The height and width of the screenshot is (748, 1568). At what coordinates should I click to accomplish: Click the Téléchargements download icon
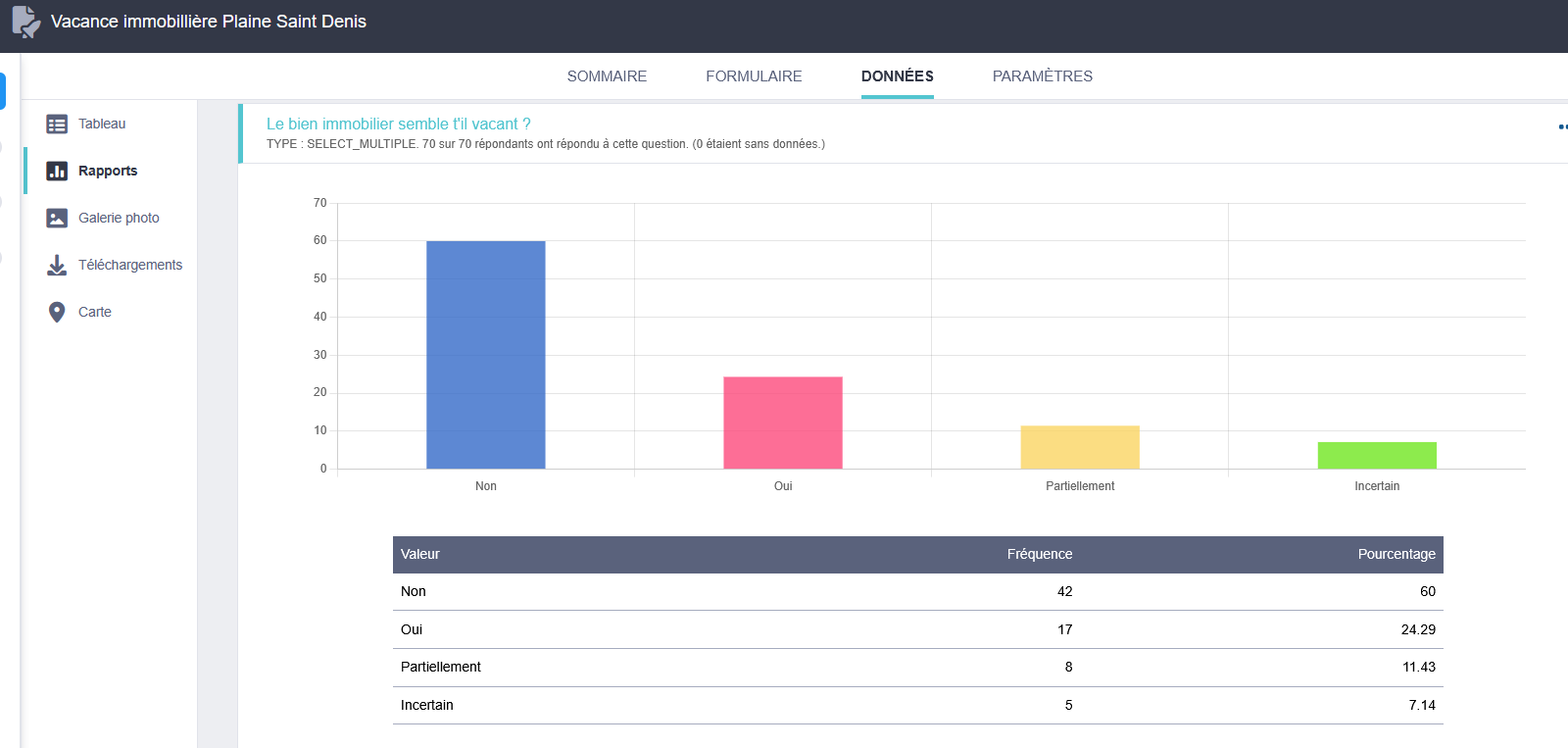57,266
